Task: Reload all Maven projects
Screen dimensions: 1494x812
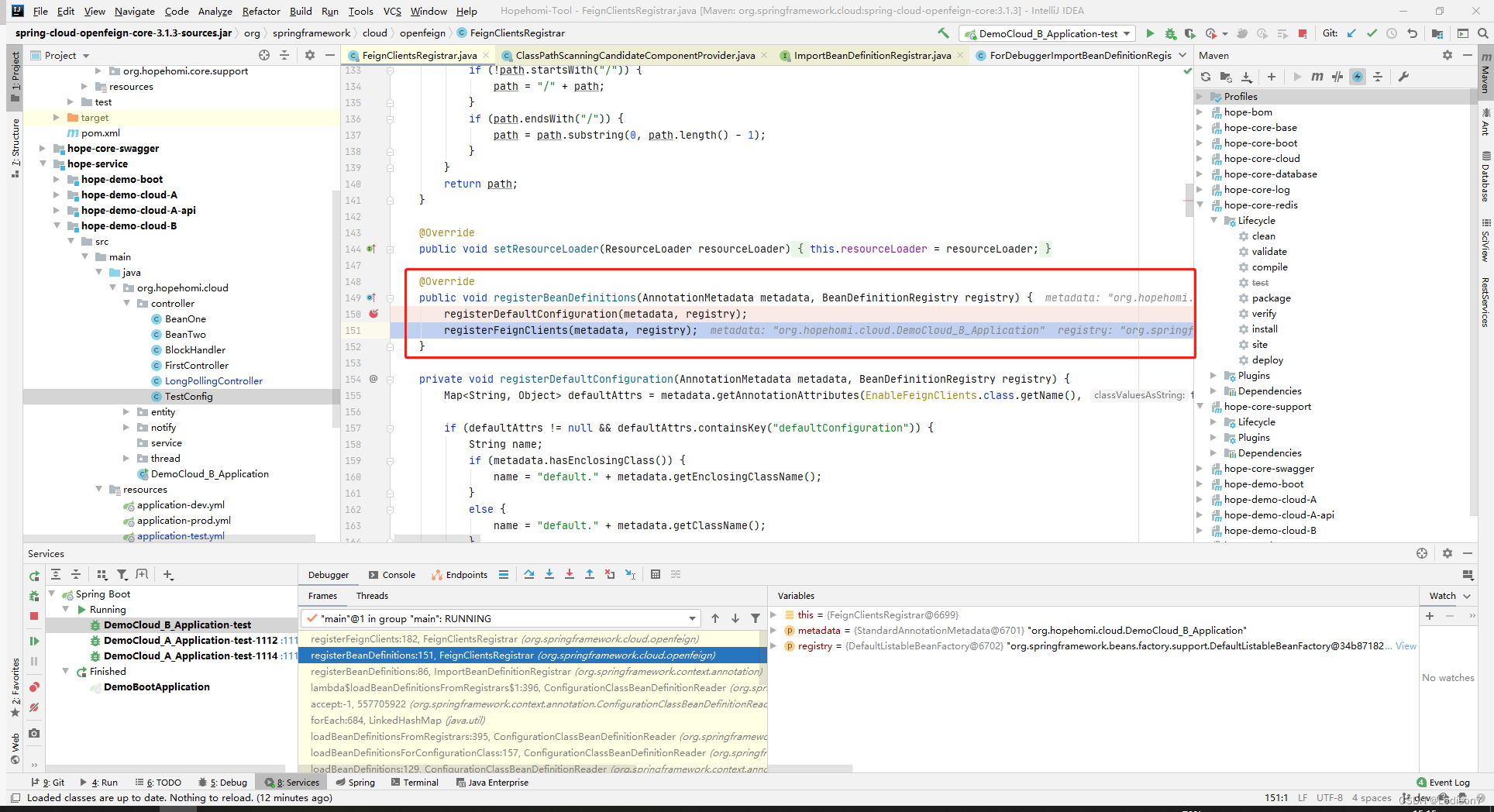Action: 1206,77
